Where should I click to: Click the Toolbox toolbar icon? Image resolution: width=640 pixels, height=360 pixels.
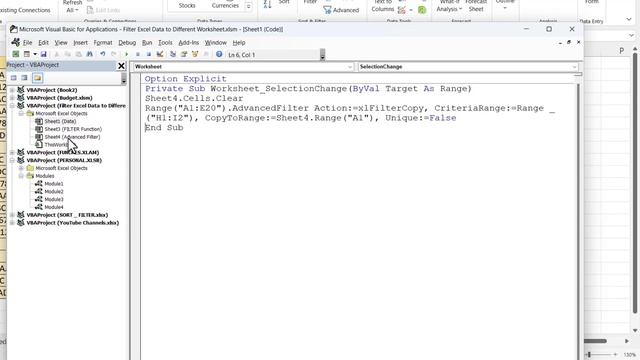(206, 54)
